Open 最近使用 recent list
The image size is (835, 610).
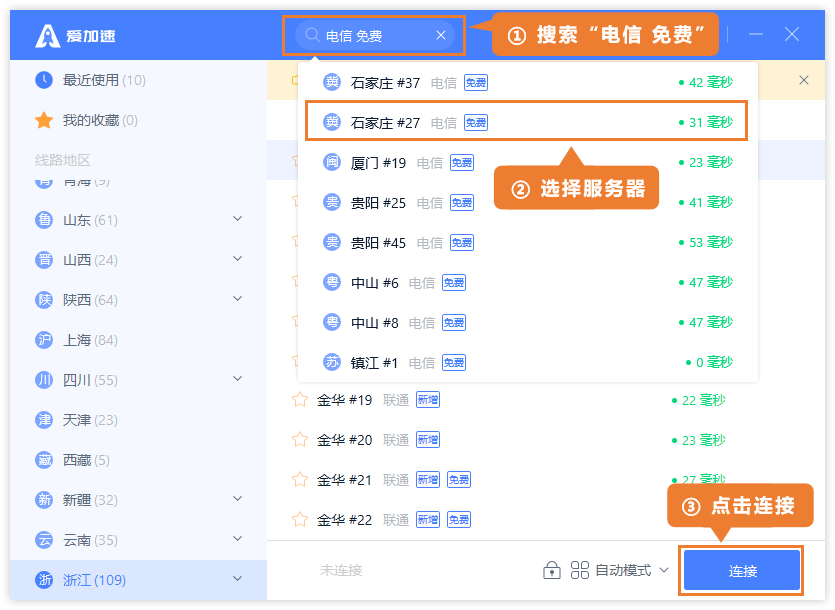coord(138,80)
